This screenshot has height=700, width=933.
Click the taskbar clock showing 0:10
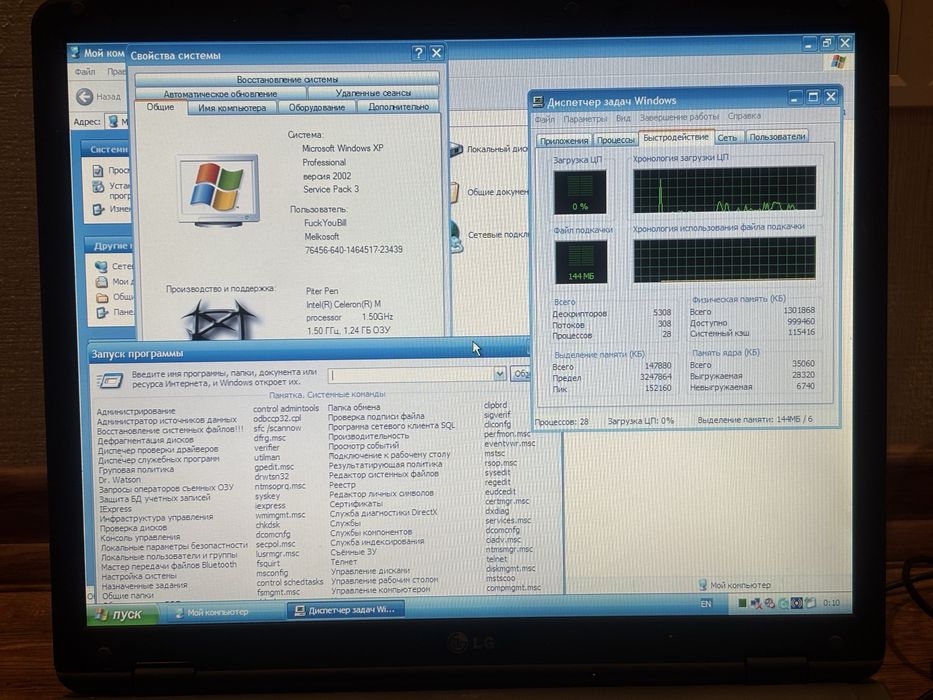click(831, 602)
